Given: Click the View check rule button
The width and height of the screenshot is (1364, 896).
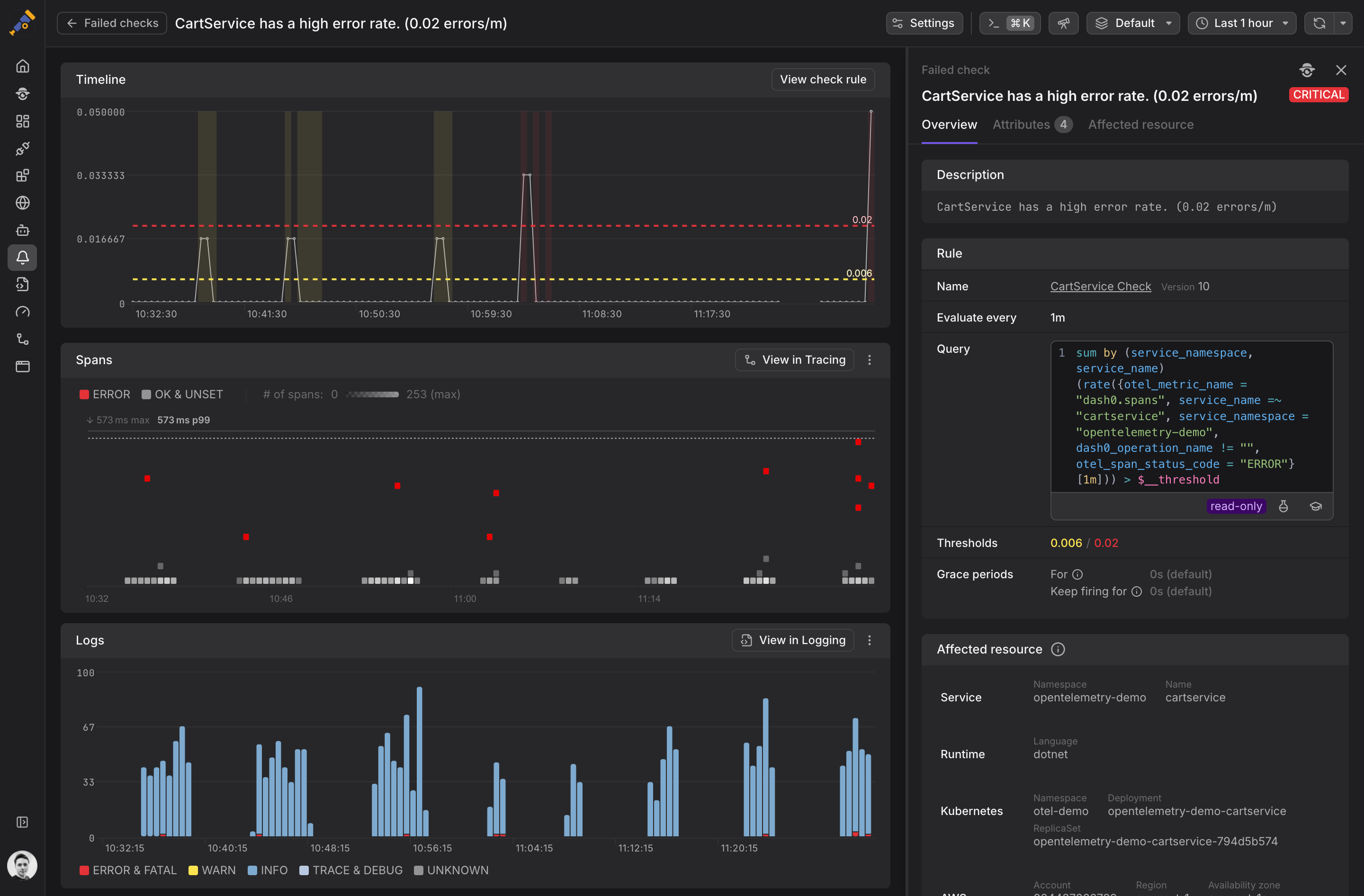Looking at the screenshot, I should 822,80.
